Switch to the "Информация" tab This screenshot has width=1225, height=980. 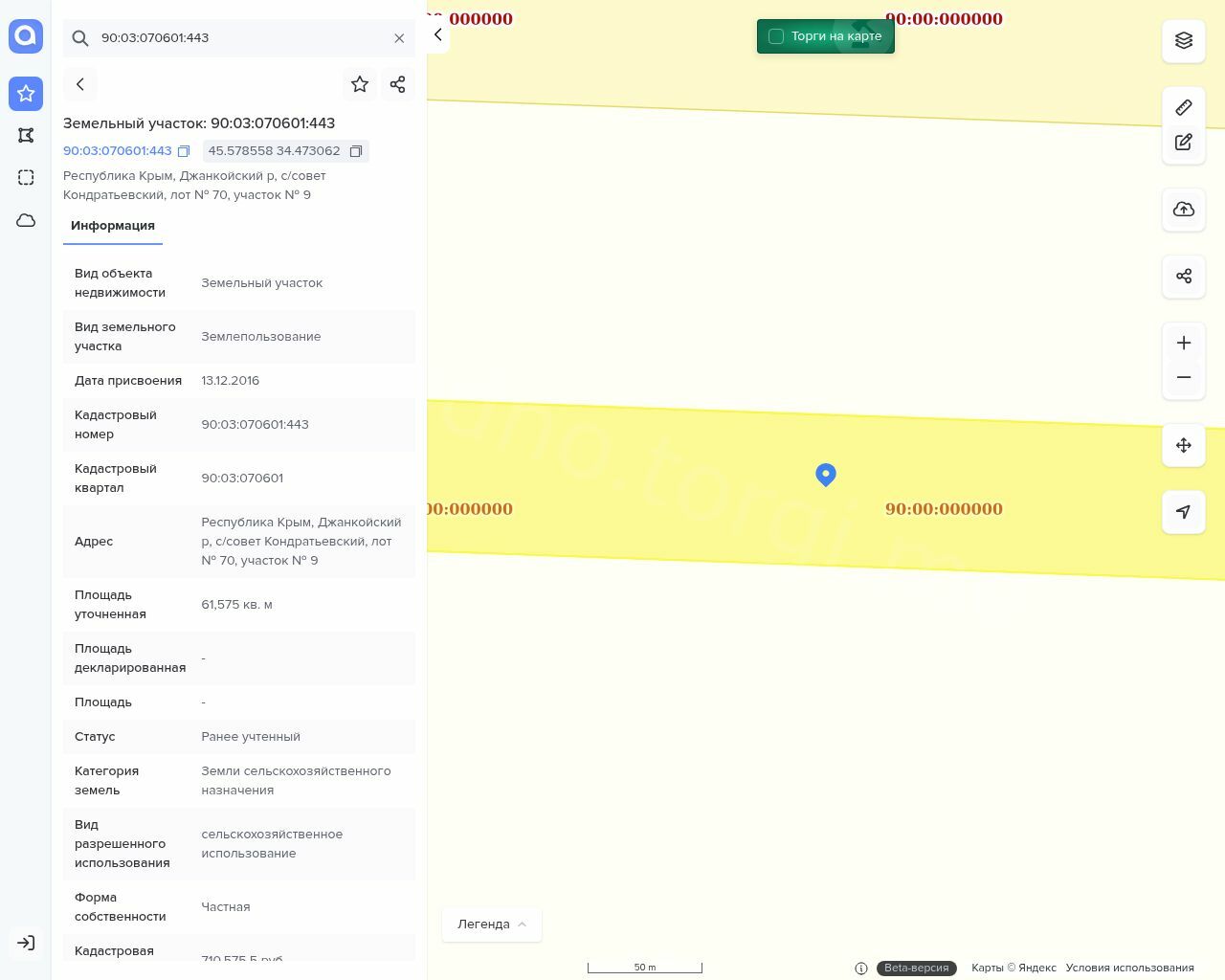[113, 226]
